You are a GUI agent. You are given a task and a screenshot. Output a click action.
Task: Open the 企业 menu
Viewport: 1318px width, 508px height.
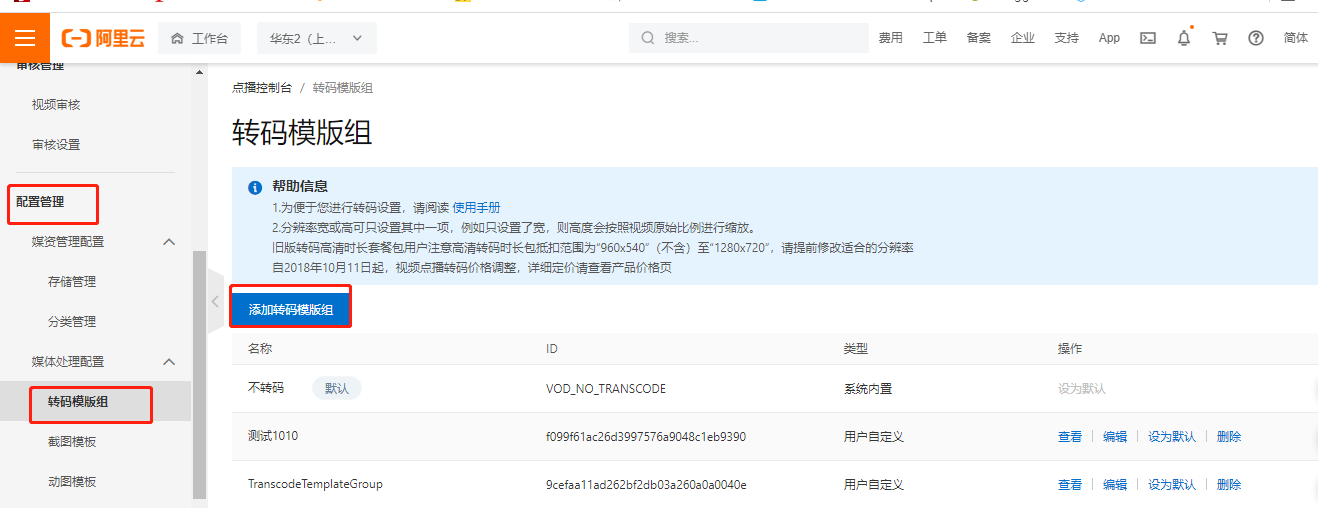(x=1022, y=38)
